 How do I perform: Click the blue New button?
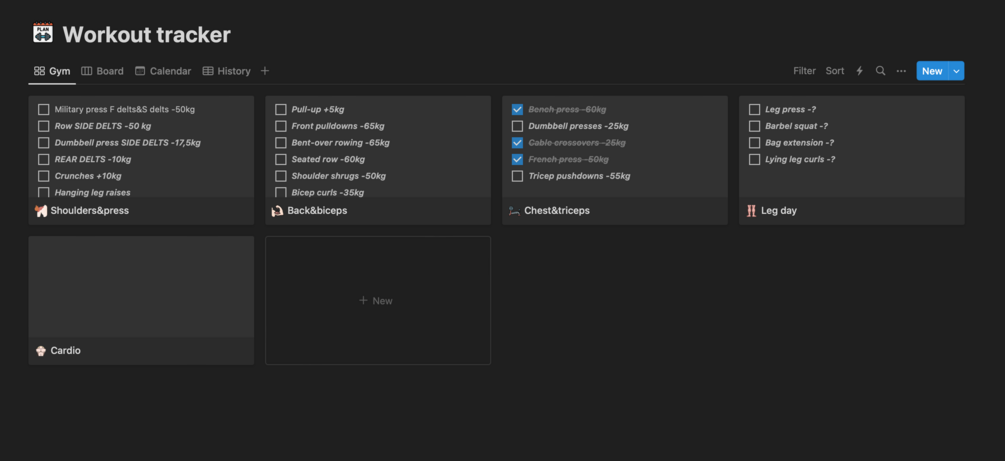coord(933,71)
